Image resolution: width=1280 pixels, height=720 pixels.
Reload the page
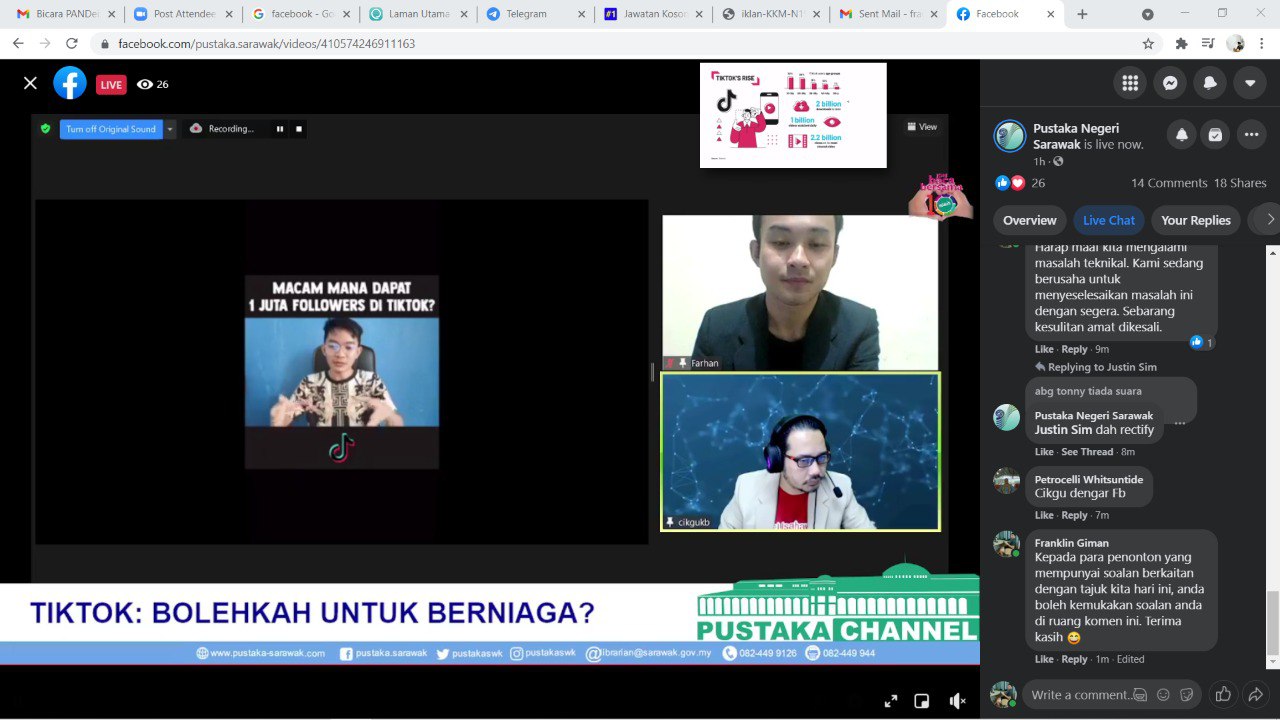click(x=72, y=44)
